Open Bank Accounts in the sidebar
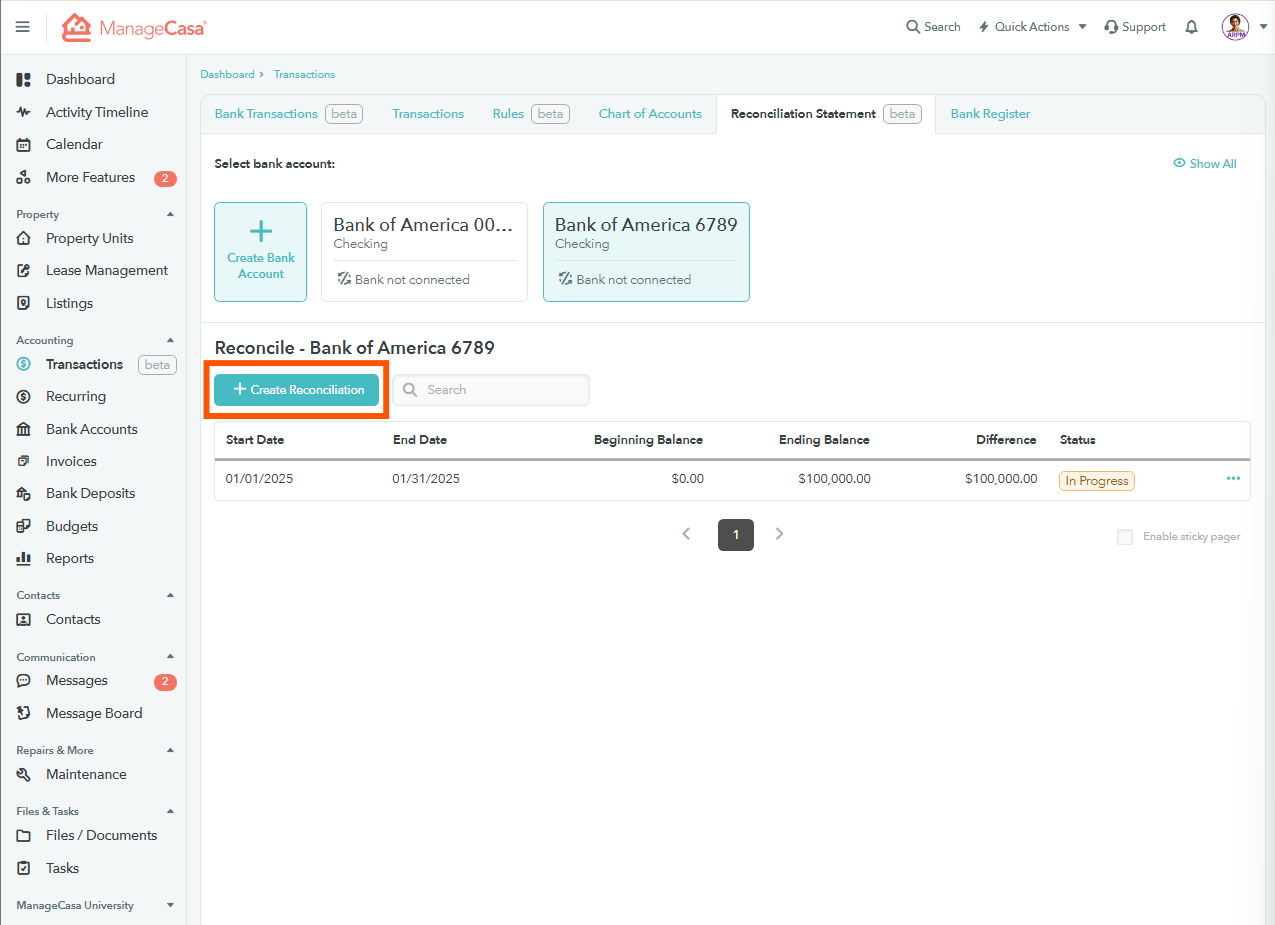The width and height of the screenshot is (1275, 925). point(92,429)
